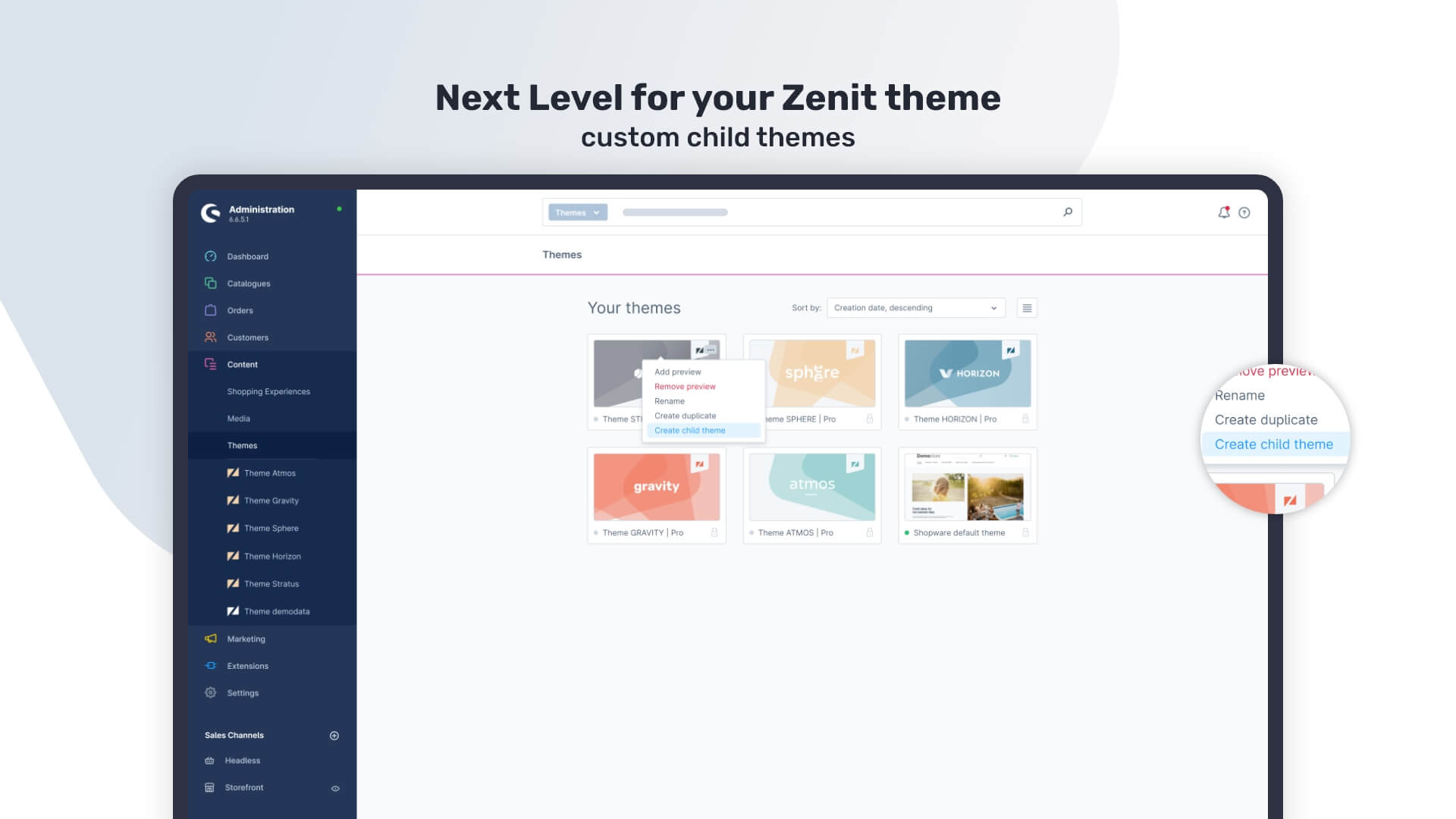Click the Content navigation icon
This screenshot has height=819, width=1456.
click(209, 364)
